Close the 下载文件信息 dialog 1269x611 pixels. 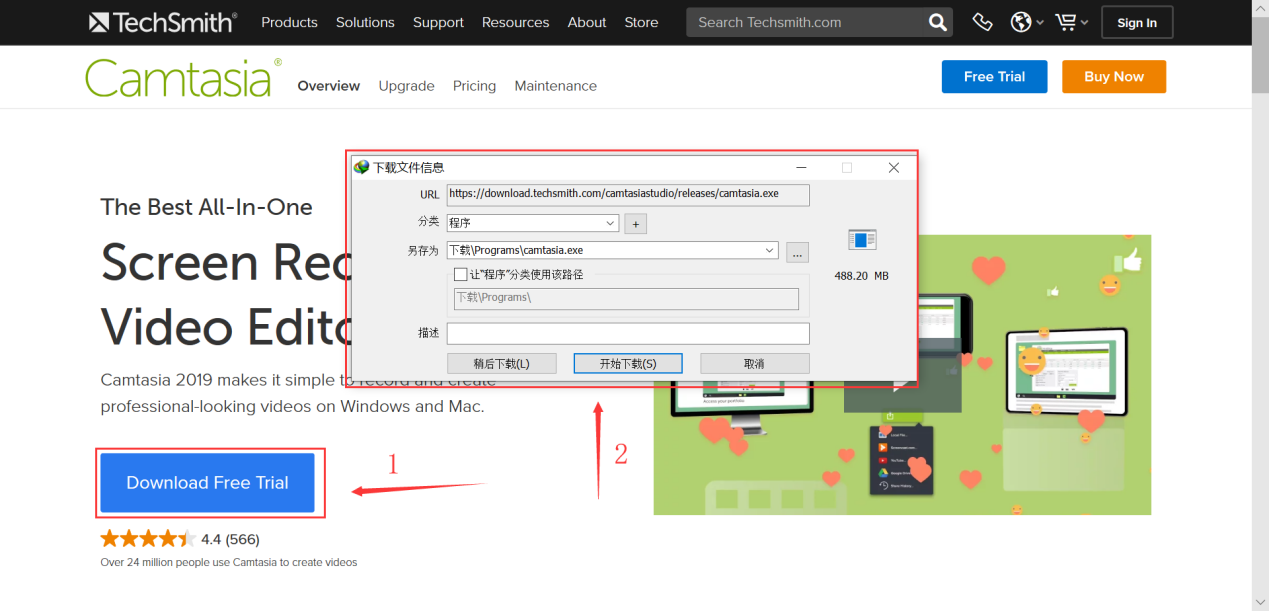tap(894, 168)
